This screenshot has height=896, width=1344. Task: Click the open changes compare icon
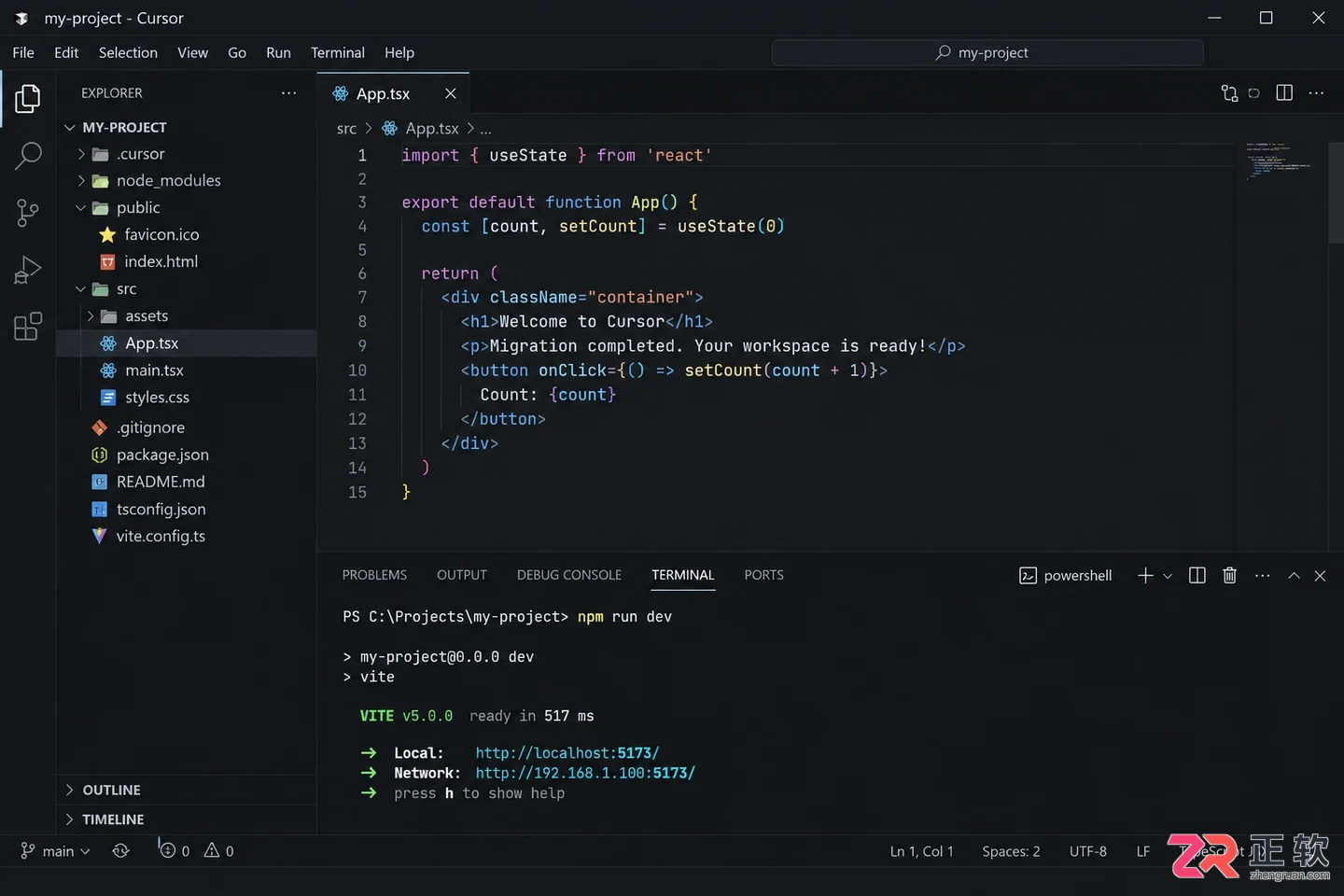pyautogui.click(x=1229, y=92)
